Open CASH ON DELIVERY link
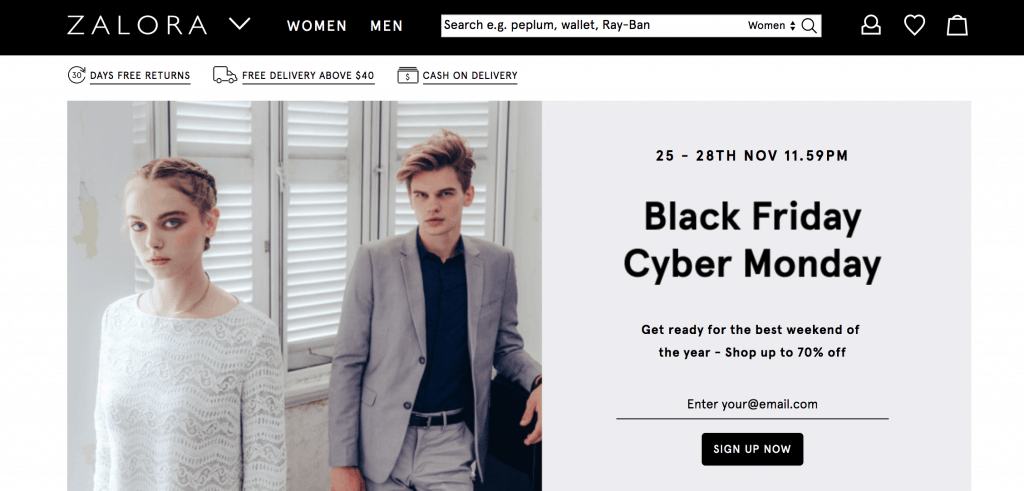 (x=470, y=76)
